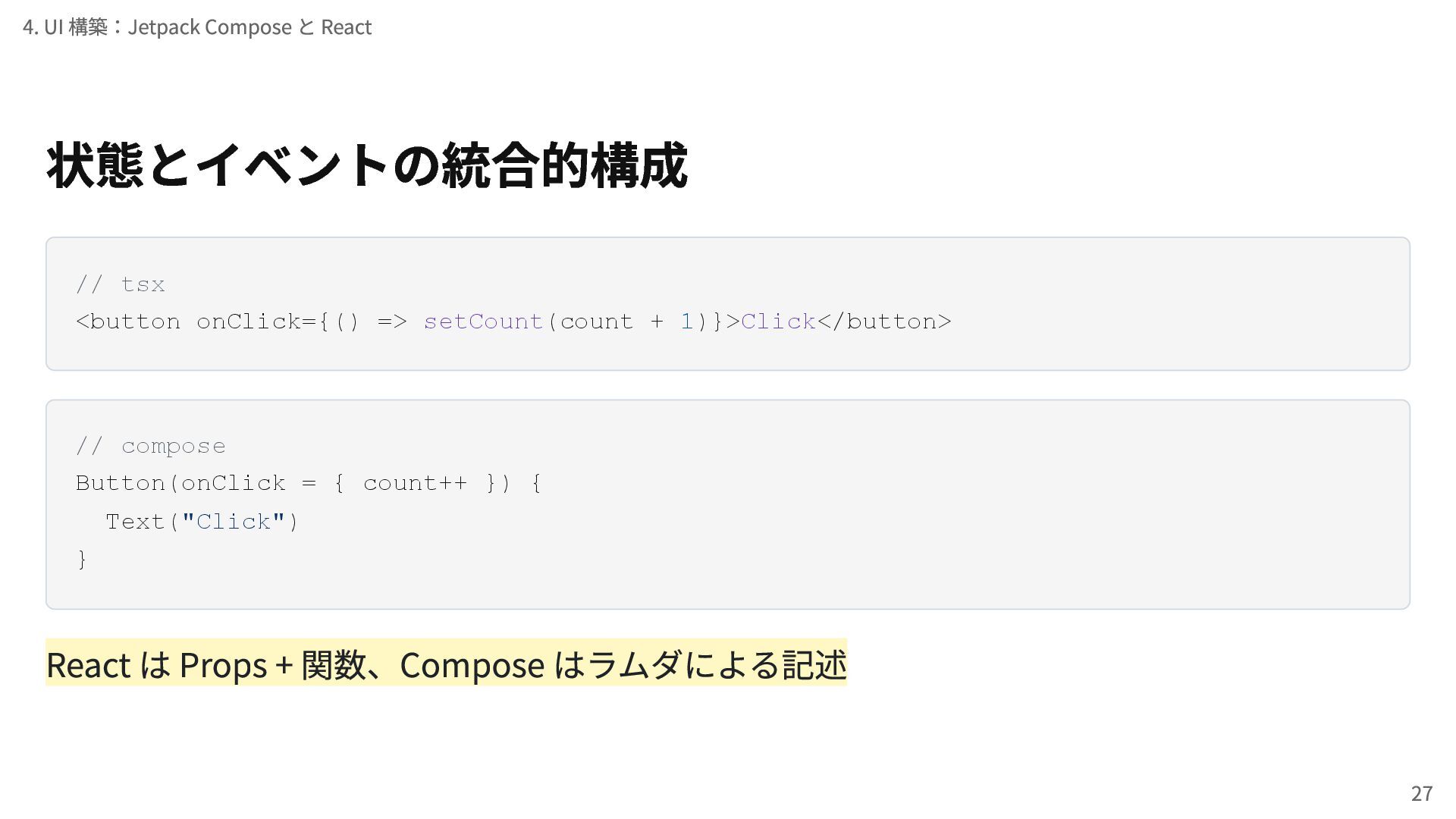1456x819 pixels.
Task: Click the "// compose" comment line
Action: [x=151, y=446]
